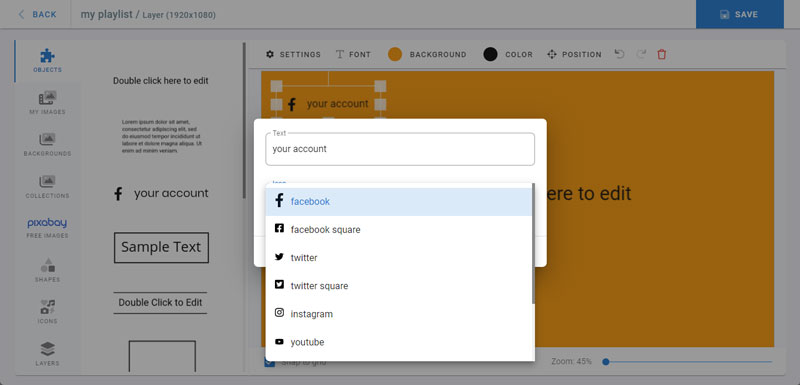Adjust the Zoom slider handle
This screenshot has width=800, height=385.
click(606, 362)
